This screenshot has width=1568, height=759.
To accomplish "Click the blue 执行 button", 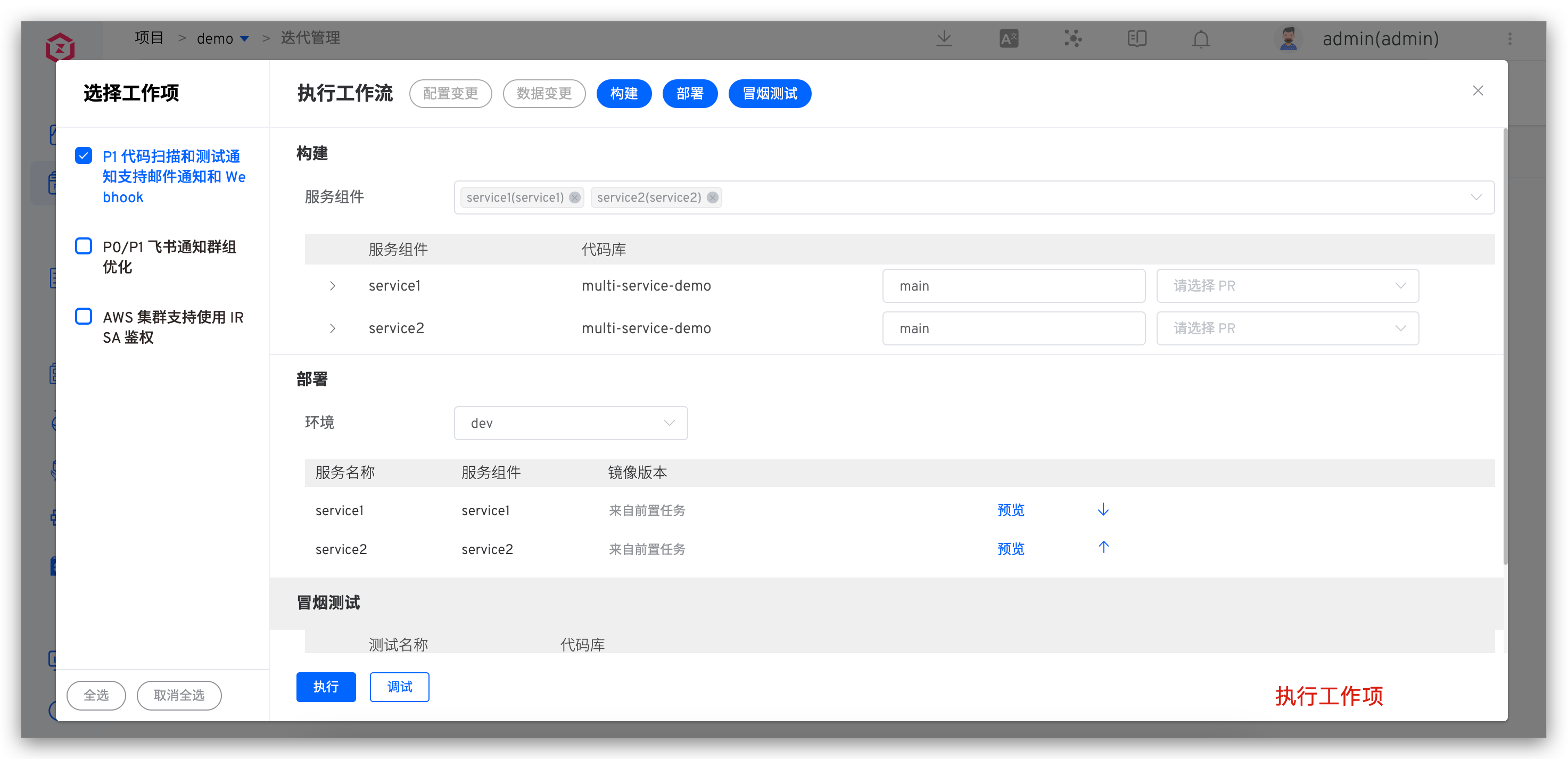I will [x=326, y=687].
